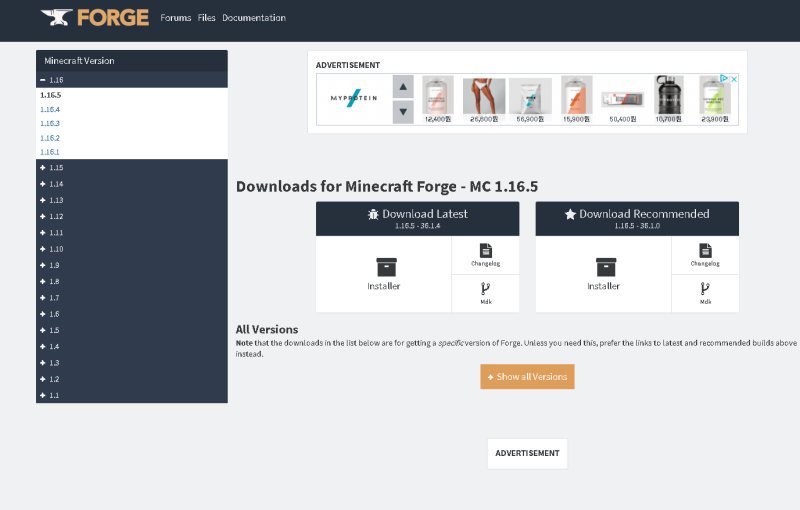Expand the 1.5 version group
The width and height of the screenshot is (800, 510).
point(132,330)
